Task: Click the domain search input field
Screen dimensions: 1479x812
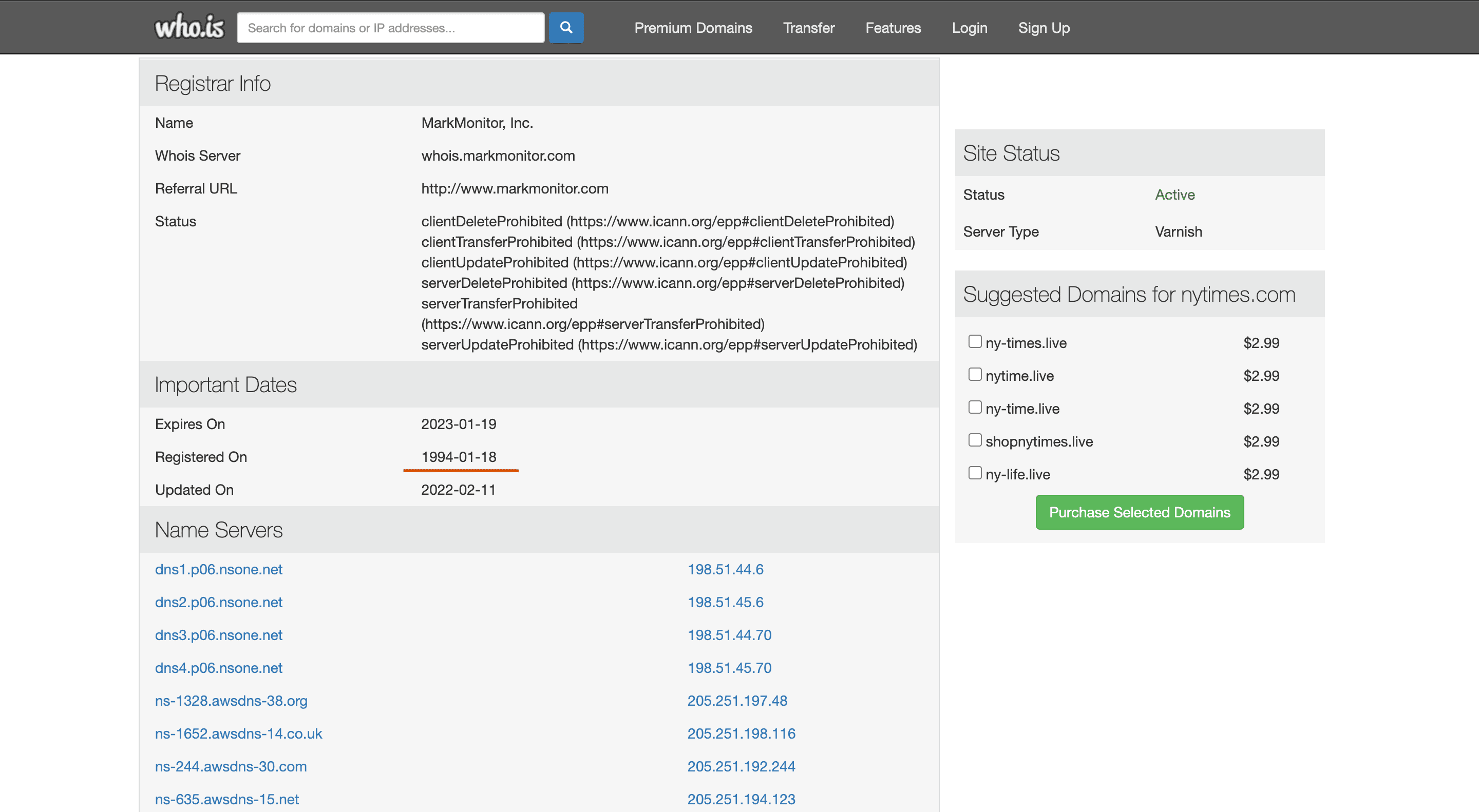Action: point(390,27)
